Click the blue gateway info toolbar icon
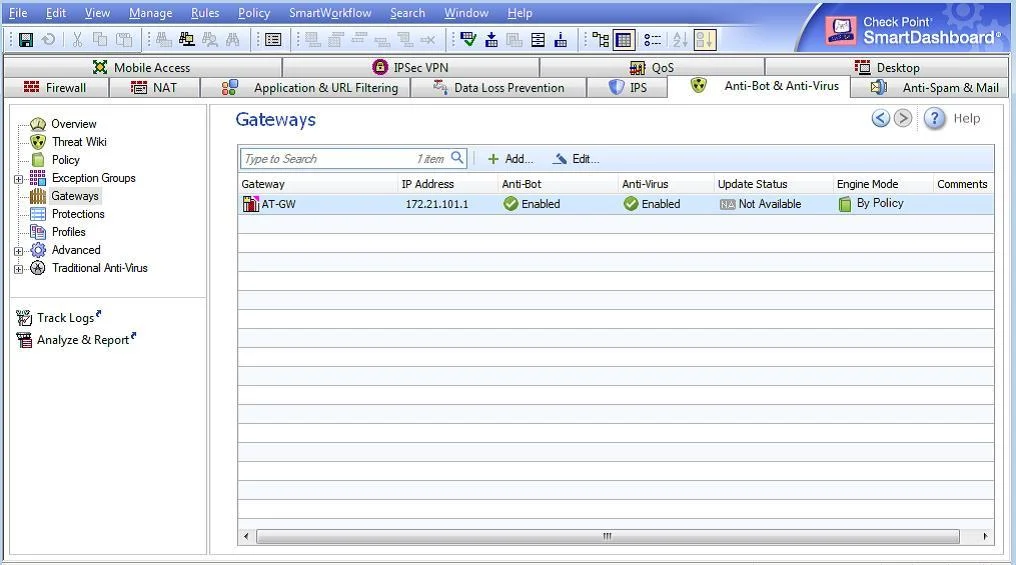Image resolution: width=1016 pixels, height=565 pixels. pyautogui.click(x=560, y=40)
